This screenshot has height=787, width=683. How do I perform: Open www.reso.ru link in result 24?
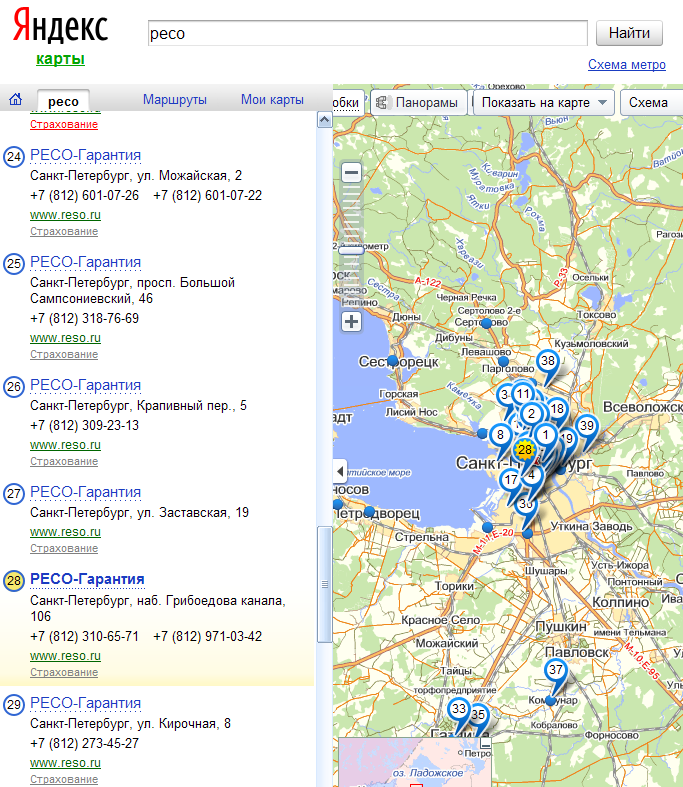click(x=65, y=215)
